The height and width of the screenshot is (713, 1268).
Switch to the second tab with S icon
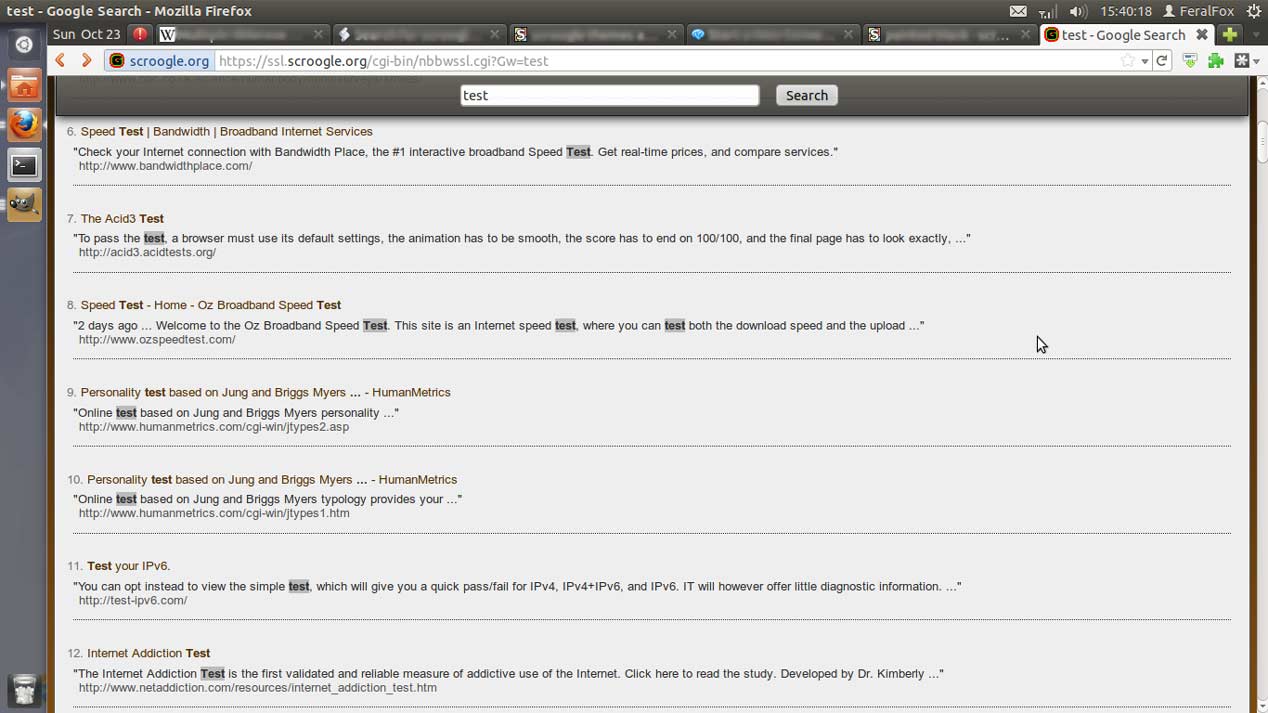click(x=950, y=34)
